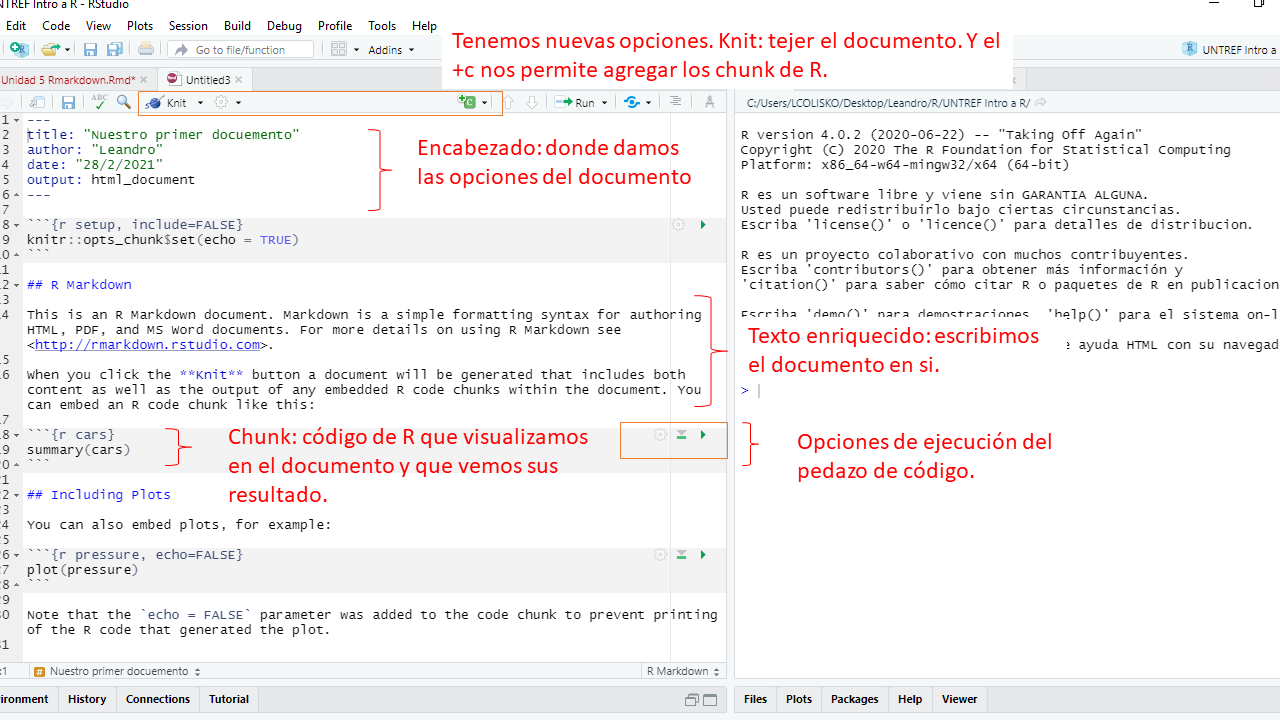Click the Save All documents icon
The width and height of the screenshot is (1280, 720).
click(x=115, y=49)
